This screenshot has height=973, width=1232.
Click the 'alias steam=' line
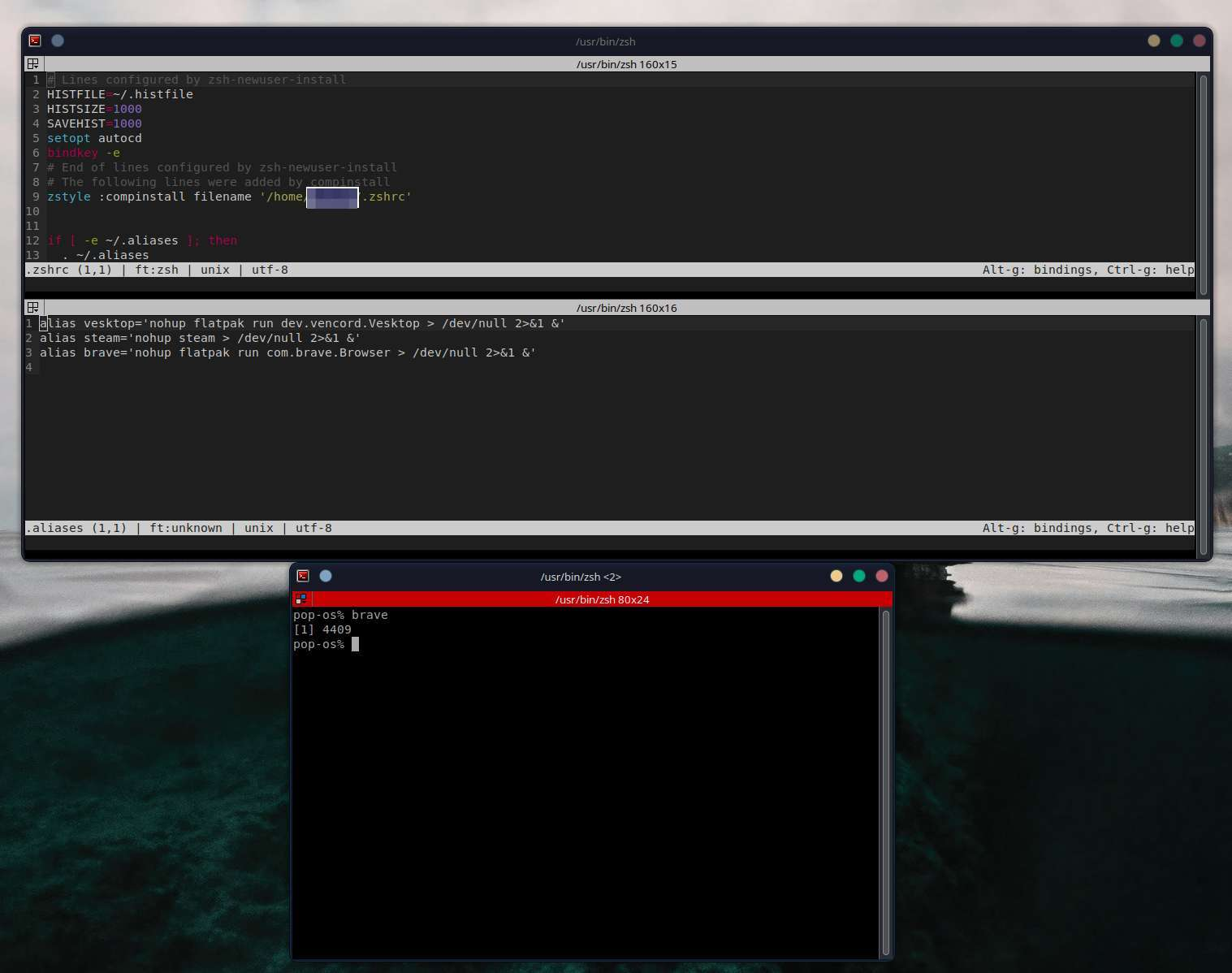point(201,338)
